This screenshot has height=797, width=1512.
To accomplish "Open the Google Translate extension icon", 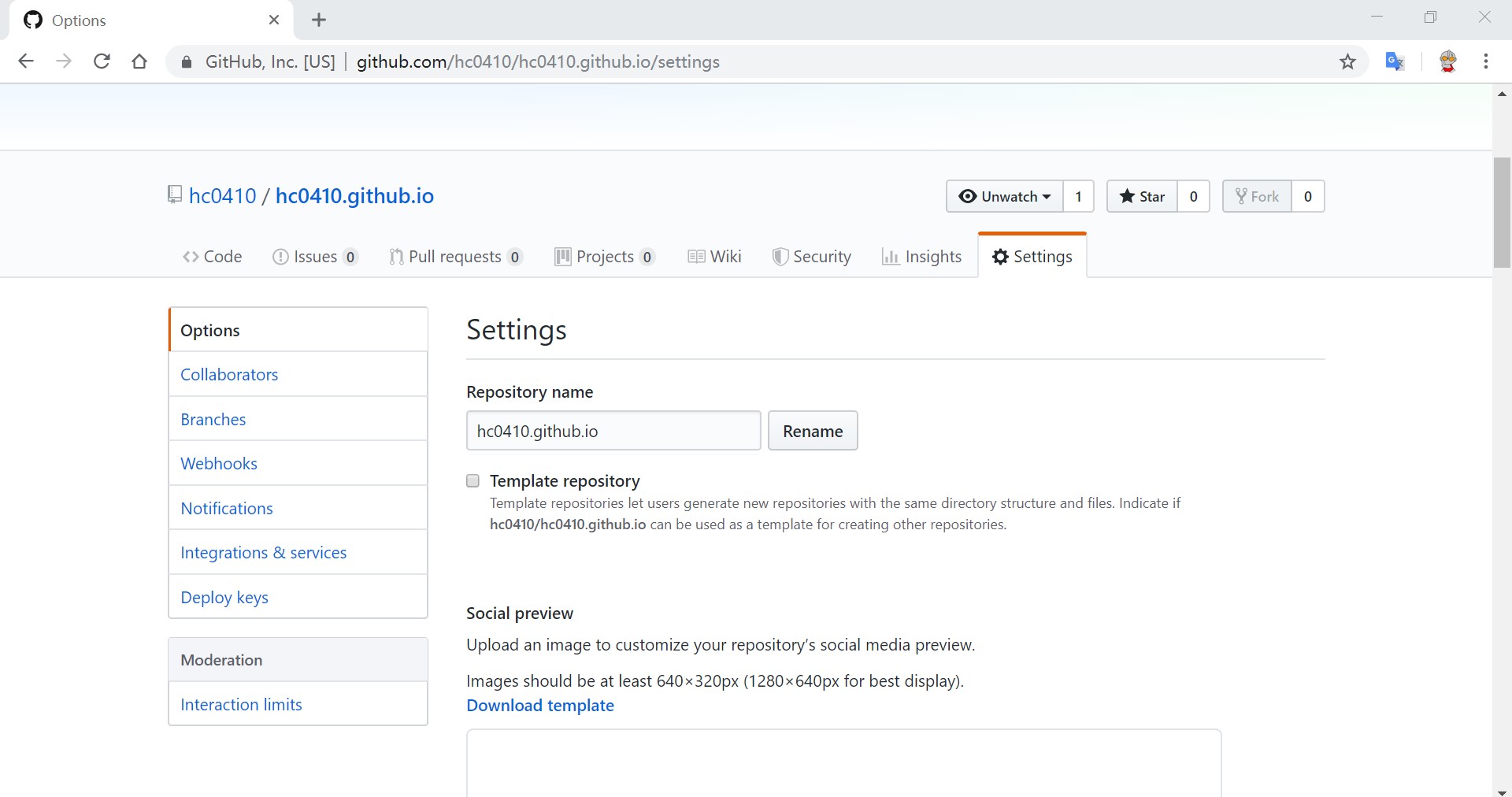I will 1395,61.
